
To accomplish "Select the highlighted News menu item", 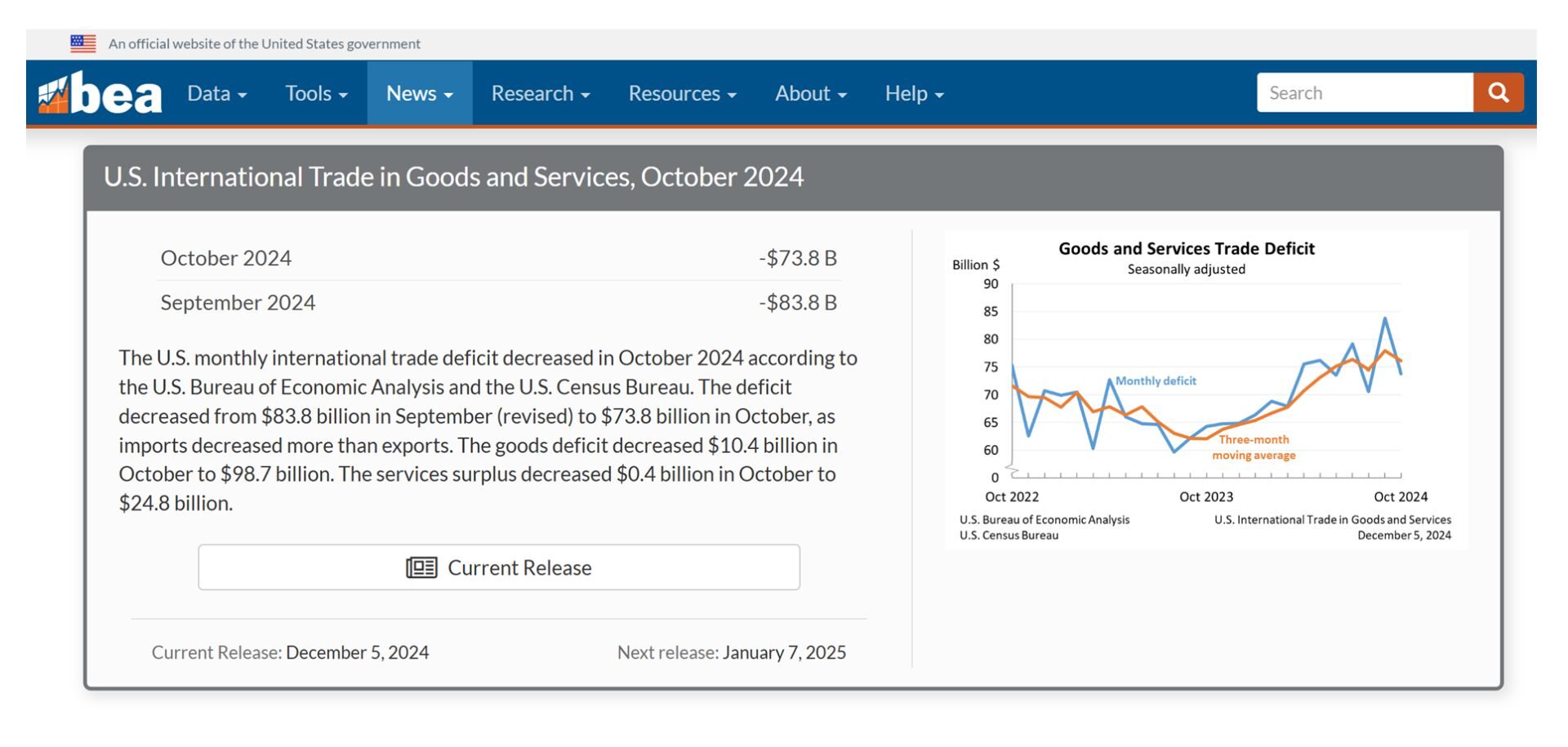I will (x=419, y=94).
